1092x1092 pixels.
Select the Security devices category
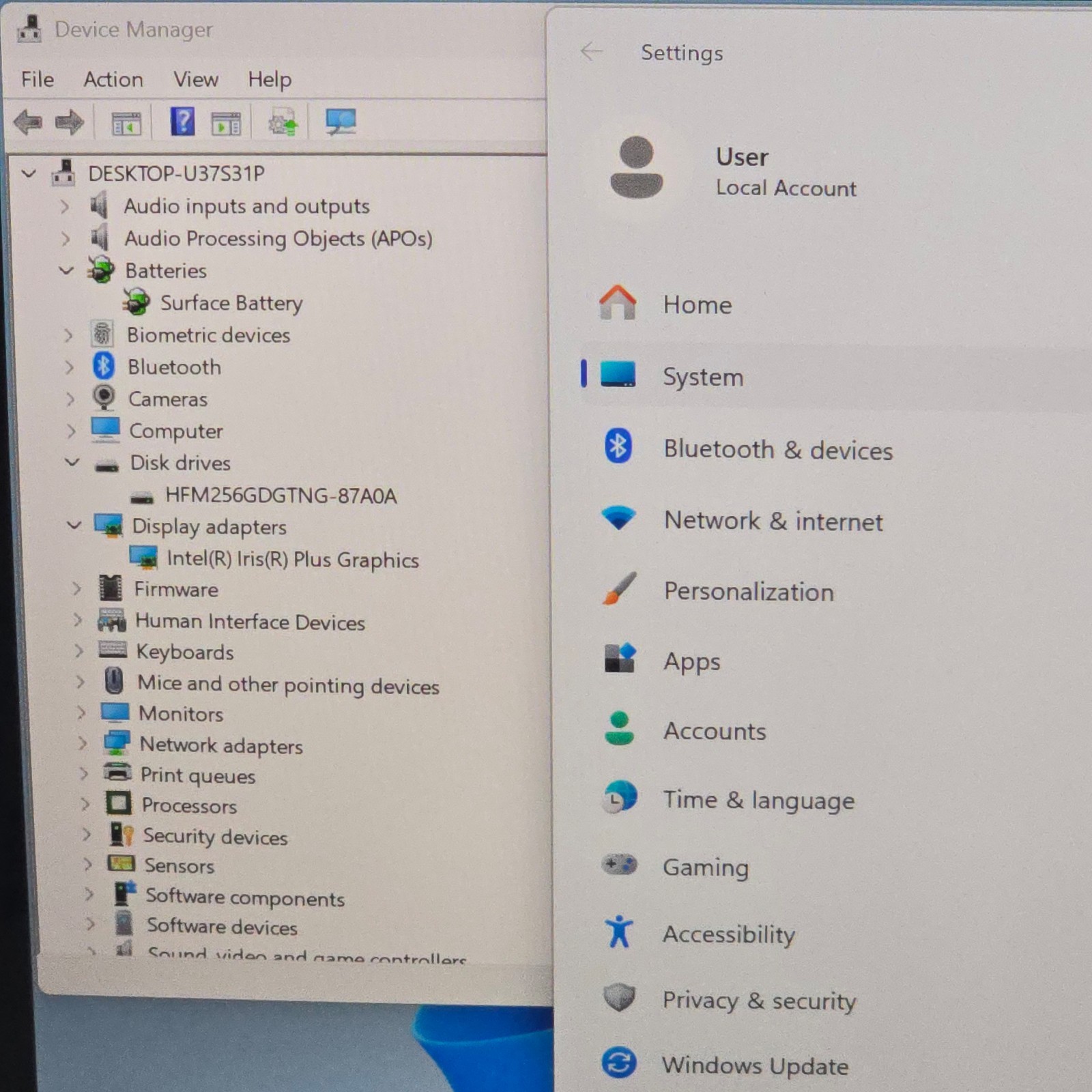coord(215,837)
